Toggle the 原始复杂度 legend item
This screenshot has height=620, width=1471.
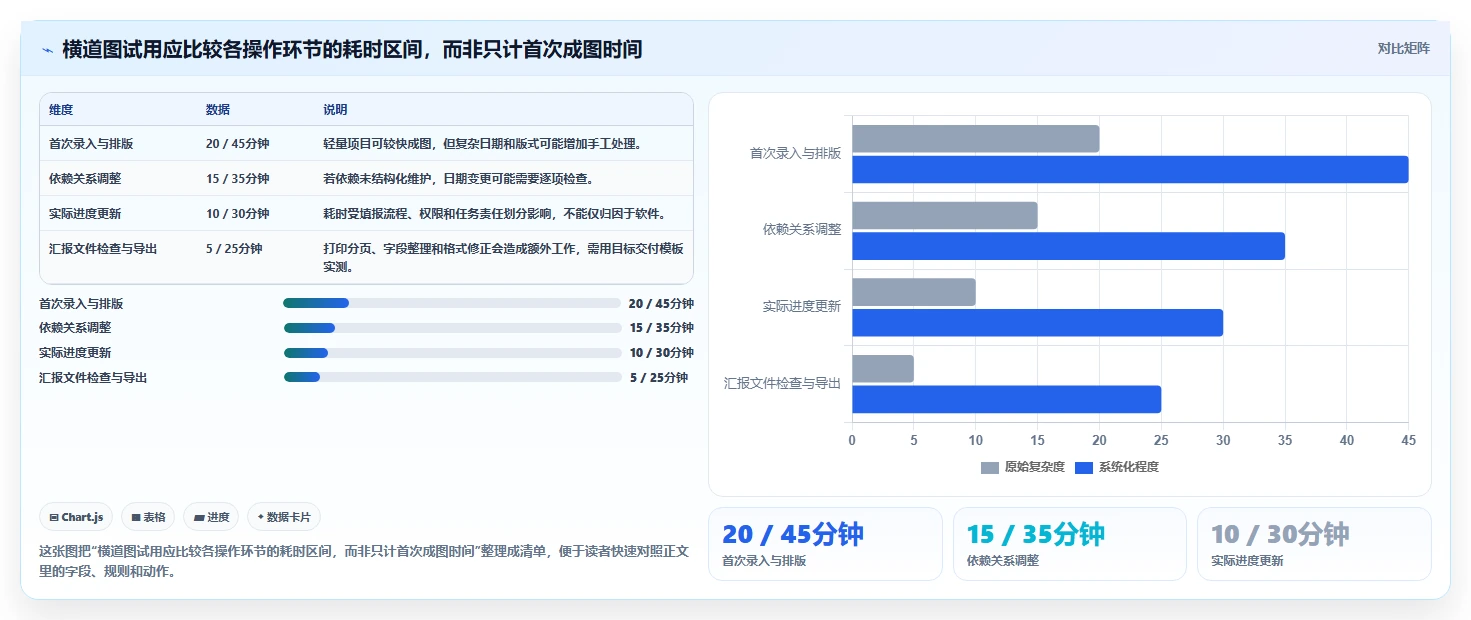coord(1023,467)
